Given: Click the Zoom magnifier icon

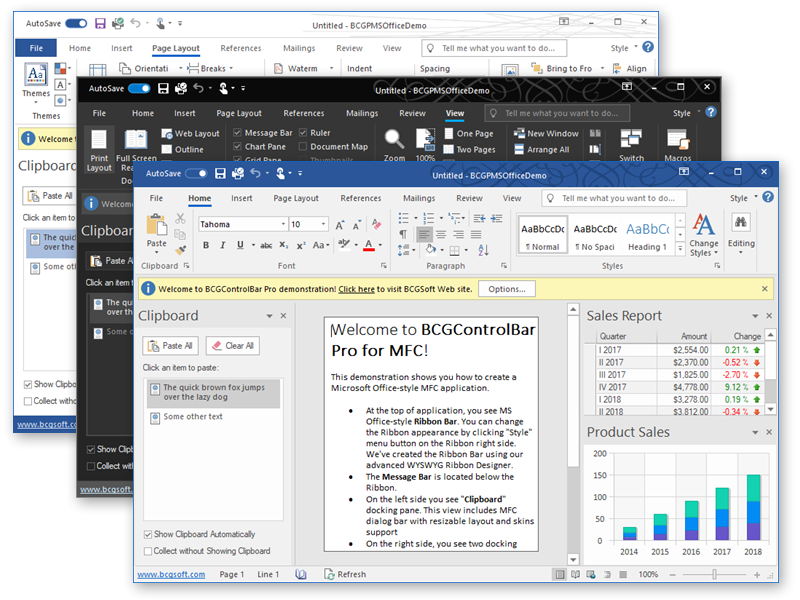Looking at the screenshot, I should coord(393,139).
